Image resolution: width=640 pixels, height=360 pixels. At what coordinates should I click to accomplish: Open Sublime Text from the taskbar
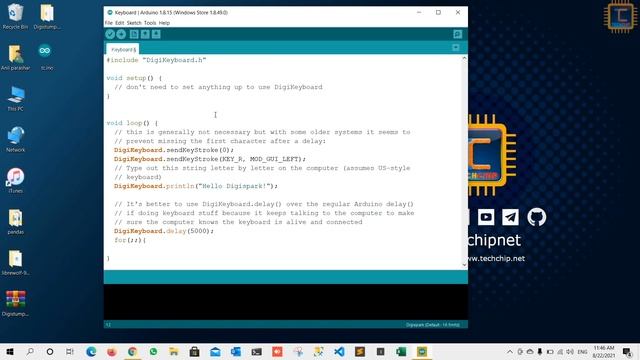pyautogui.click(x=360, y=351)
